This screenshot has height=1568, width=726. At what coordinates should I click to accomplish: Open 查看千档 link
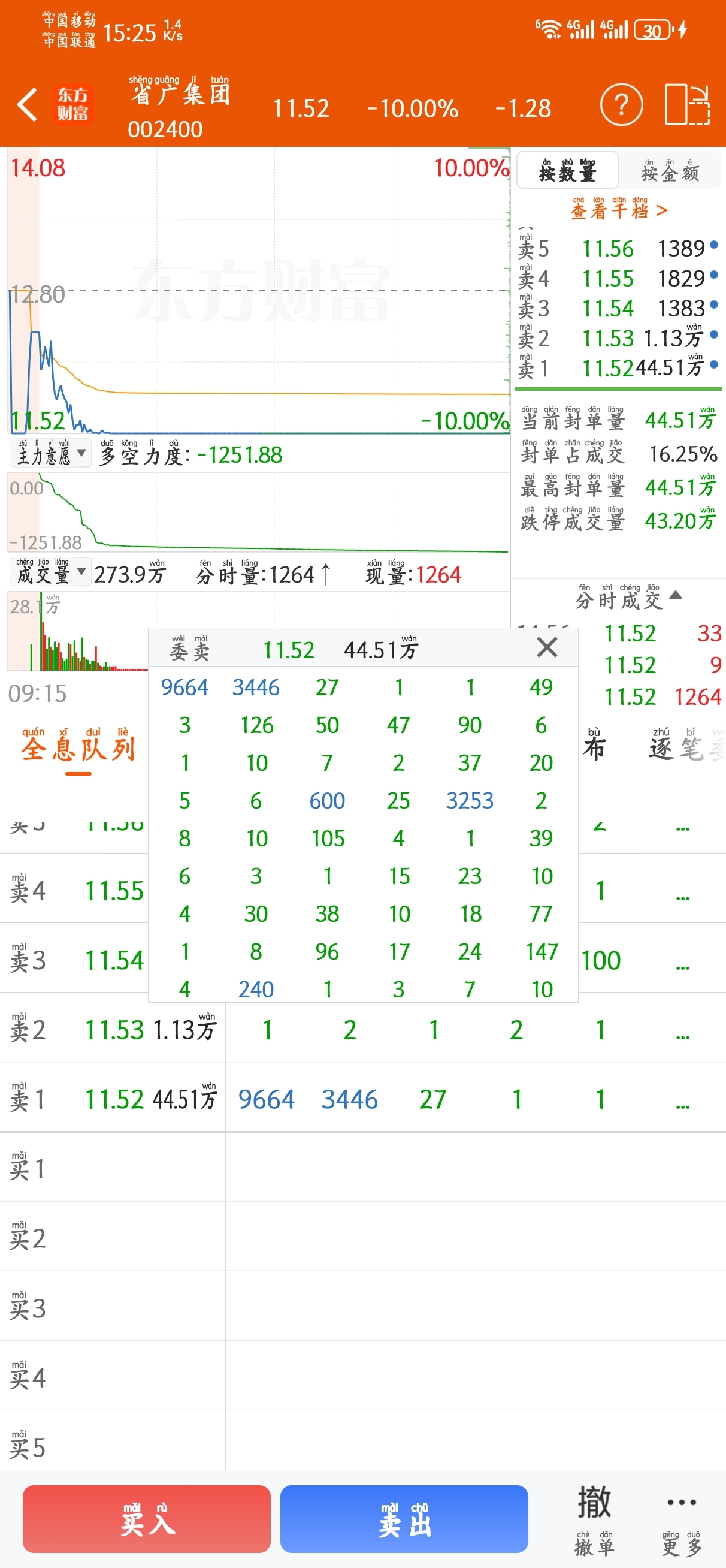click(619, 209)
